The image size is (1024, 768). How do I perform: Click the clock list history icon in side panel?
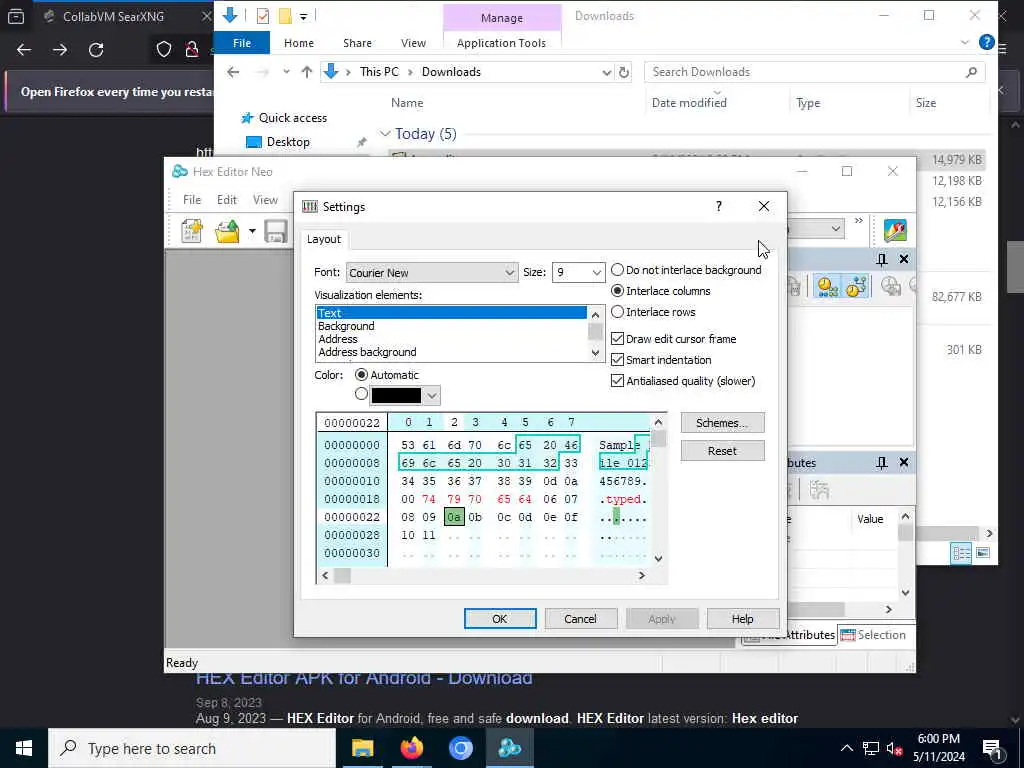coord(827,286)
